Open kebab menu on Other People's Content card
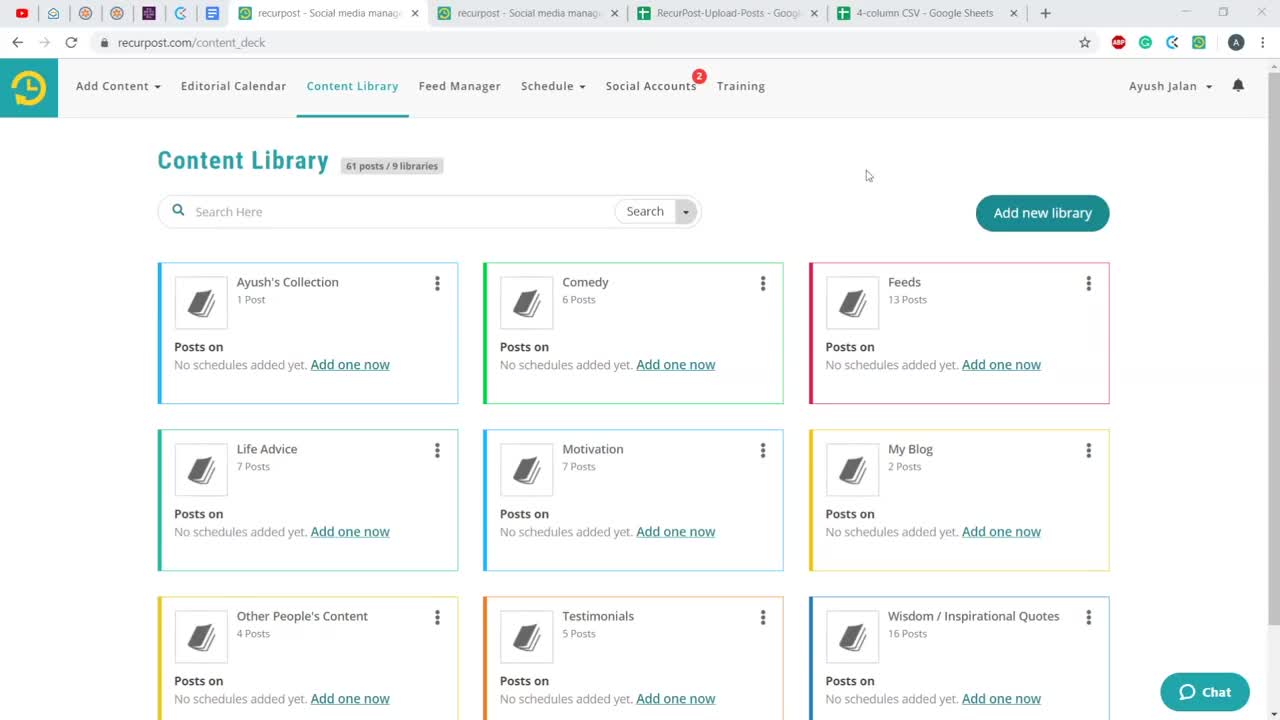This screenshot has height=720, width=1280. pos(437,618)
